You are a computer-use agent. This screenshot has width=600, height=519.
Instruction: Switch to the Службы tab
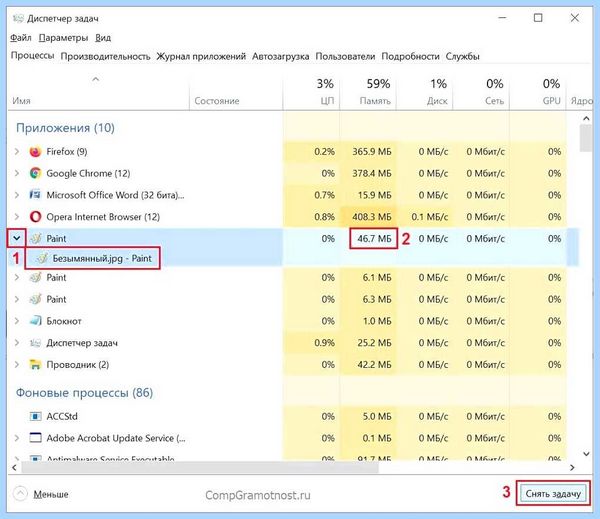pos(462,56)
